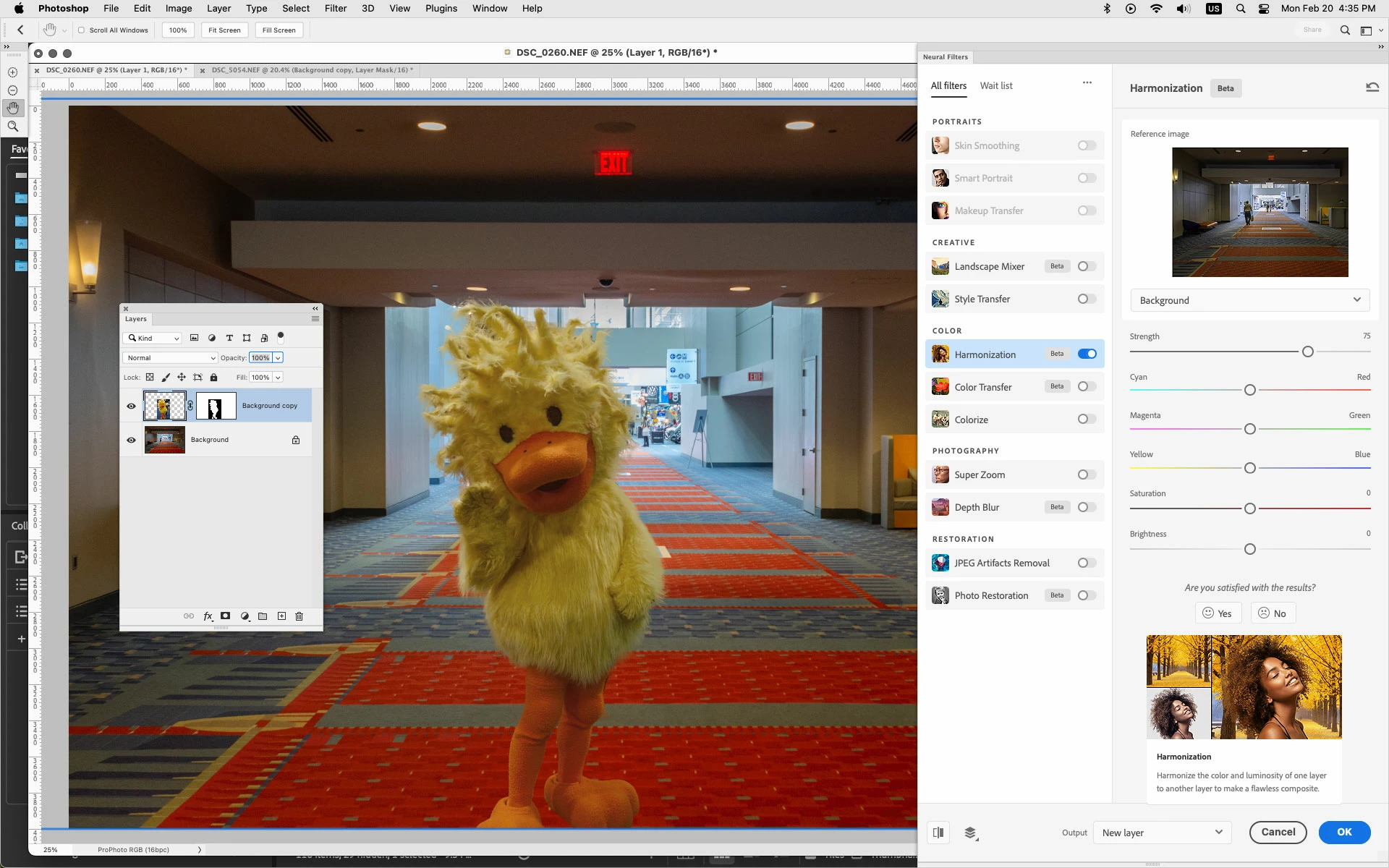Click the layer preview stack icon
This screenshot has height=868, width=1389.
971,833
